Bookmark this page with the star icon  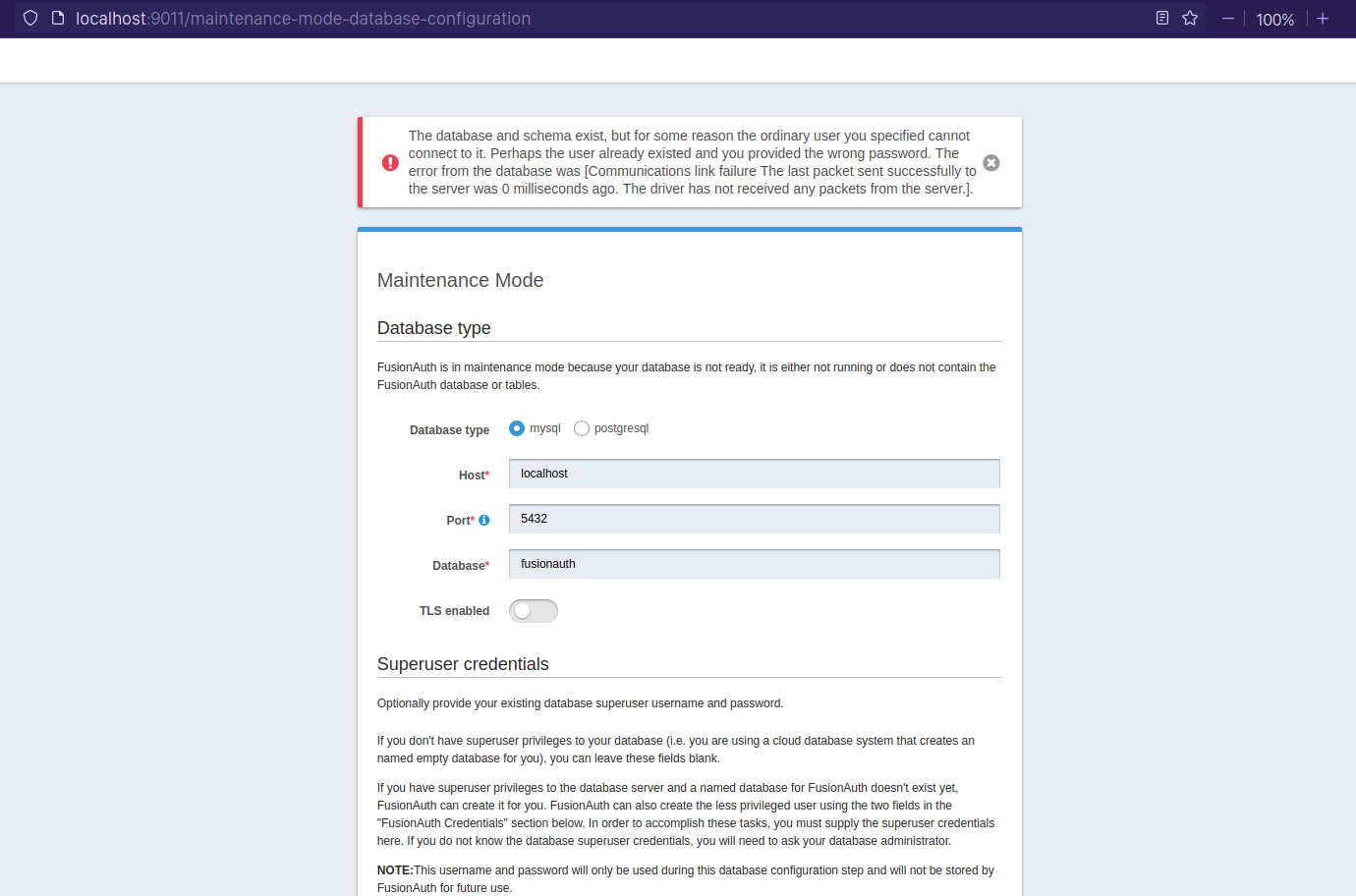pos(1190,19)
